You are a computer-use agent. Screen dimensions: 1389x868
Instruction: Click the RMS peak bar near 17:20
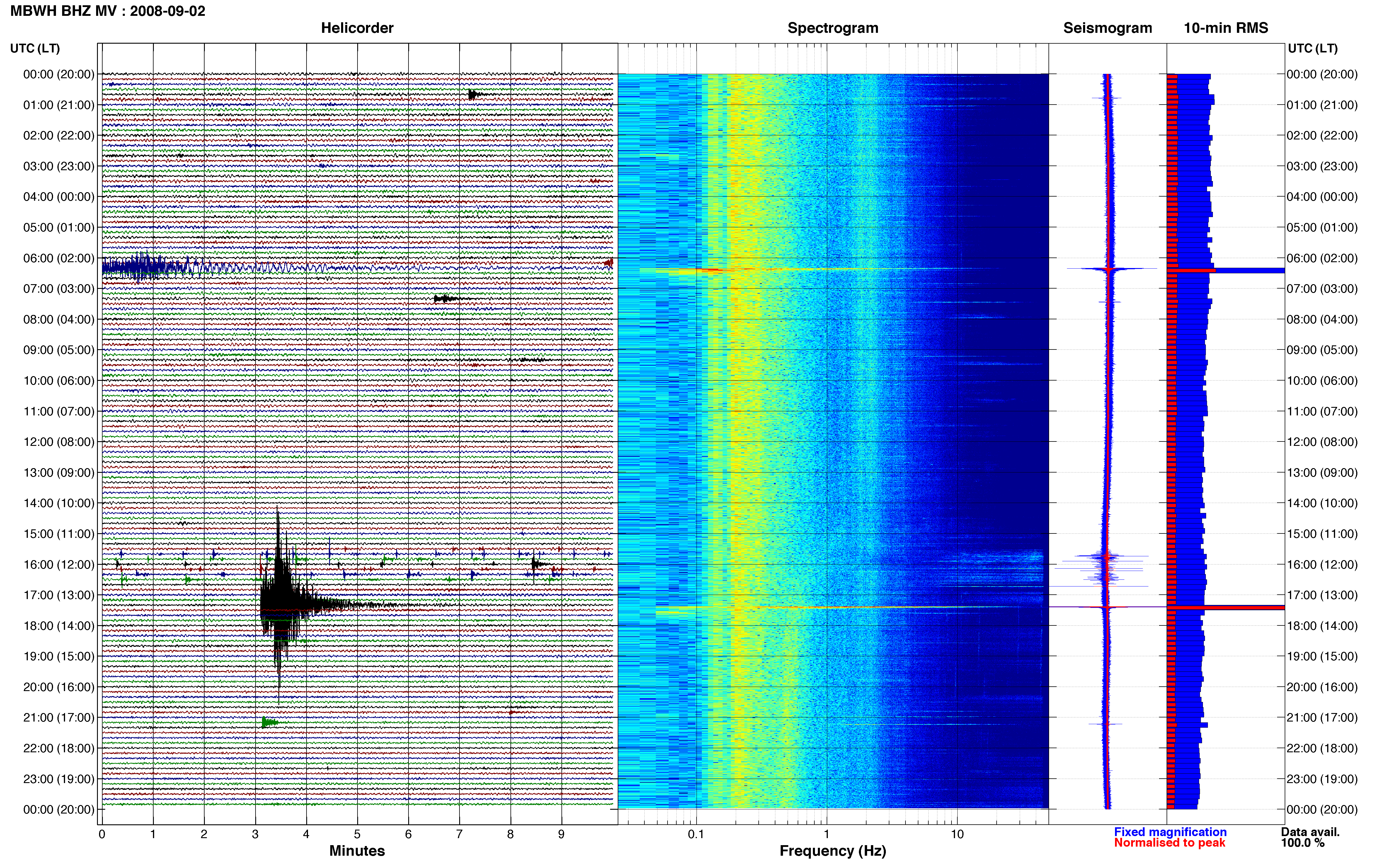click(1225, 607)
